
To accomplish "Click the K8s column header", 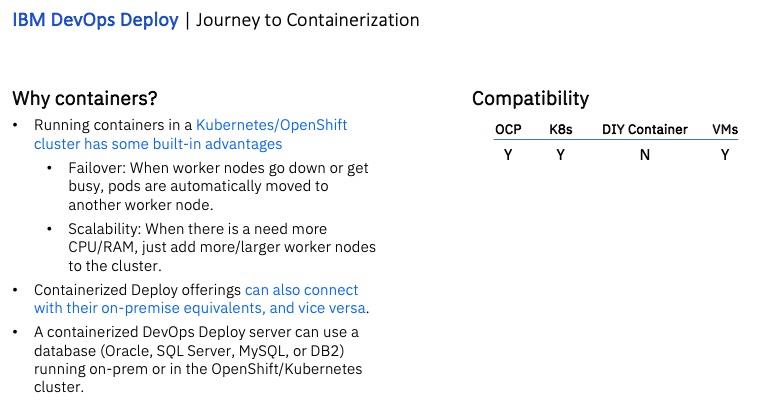I will [x=561, y=130].
